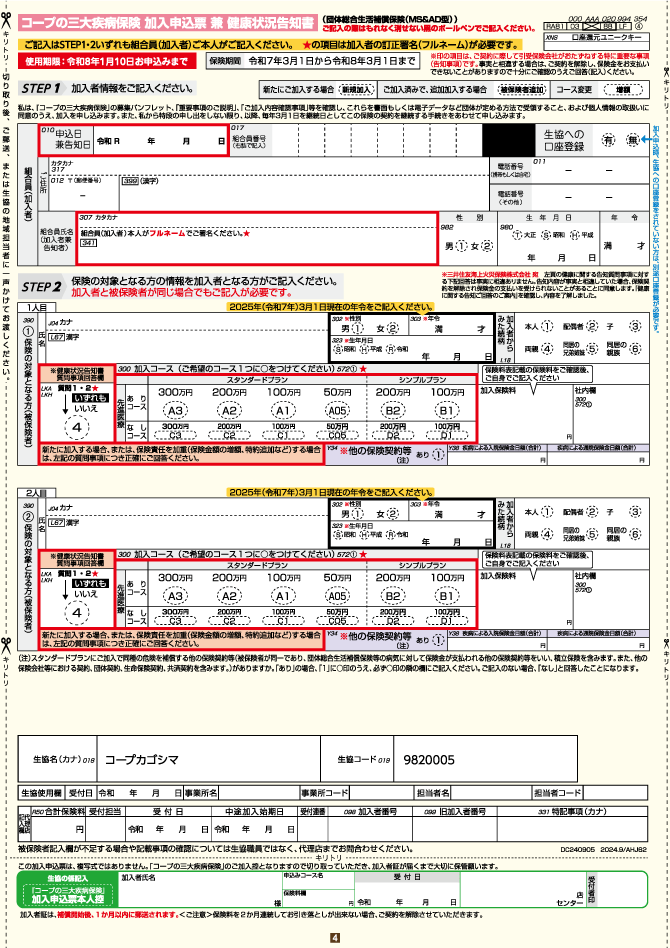Click the 1人目 漢字 name field
Viewport: 670px width, 948px height.
pos(187,347)
